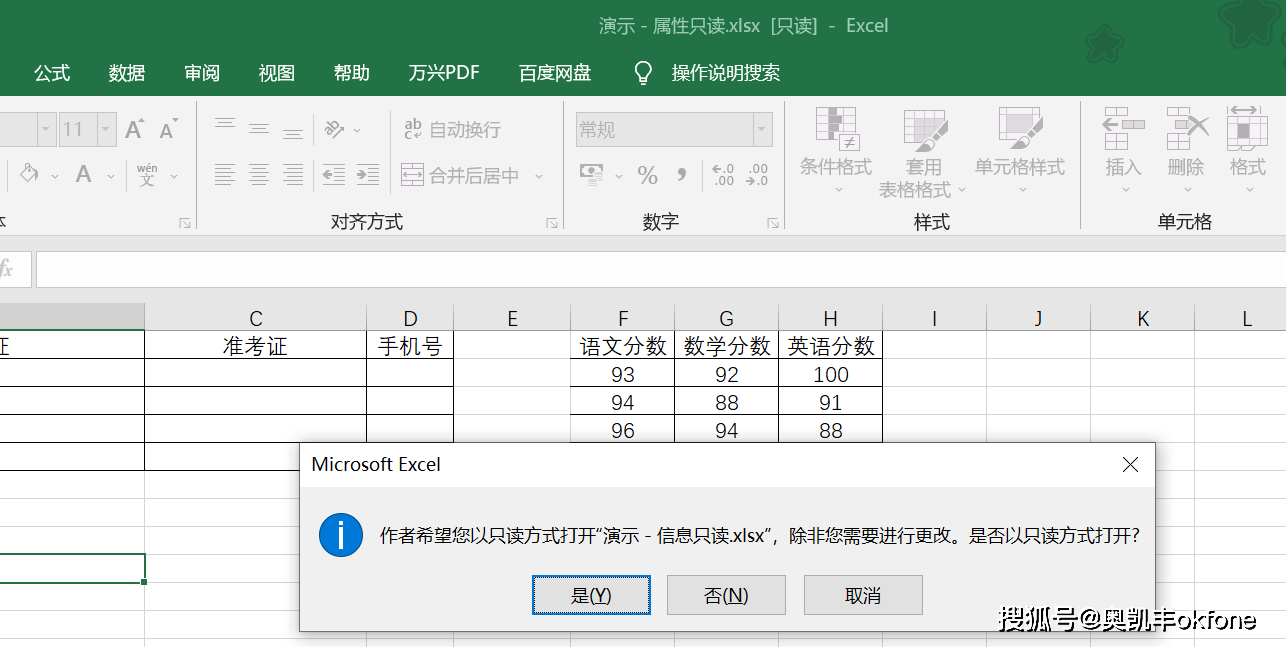The height and width of the screenshot is (647, 1286).
Task: Open 对齐方式 group dialog launcher
Action: (x=552, y=223)
